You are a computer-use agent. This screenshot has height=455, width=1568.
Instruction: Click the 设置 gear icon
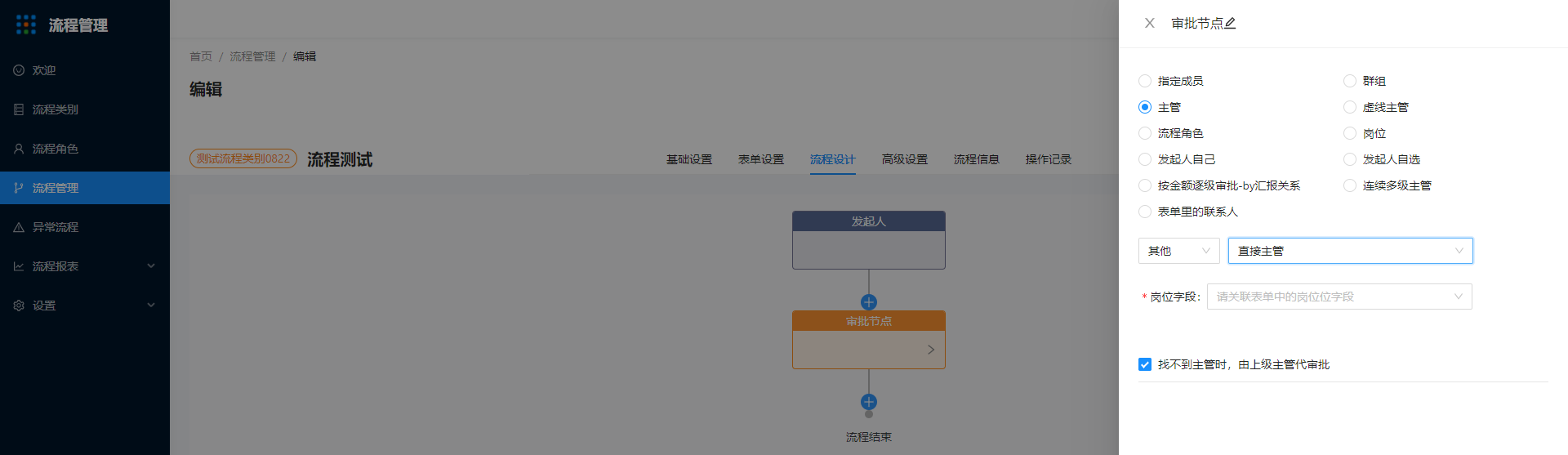pyautogui.click(x=19, y=306)
